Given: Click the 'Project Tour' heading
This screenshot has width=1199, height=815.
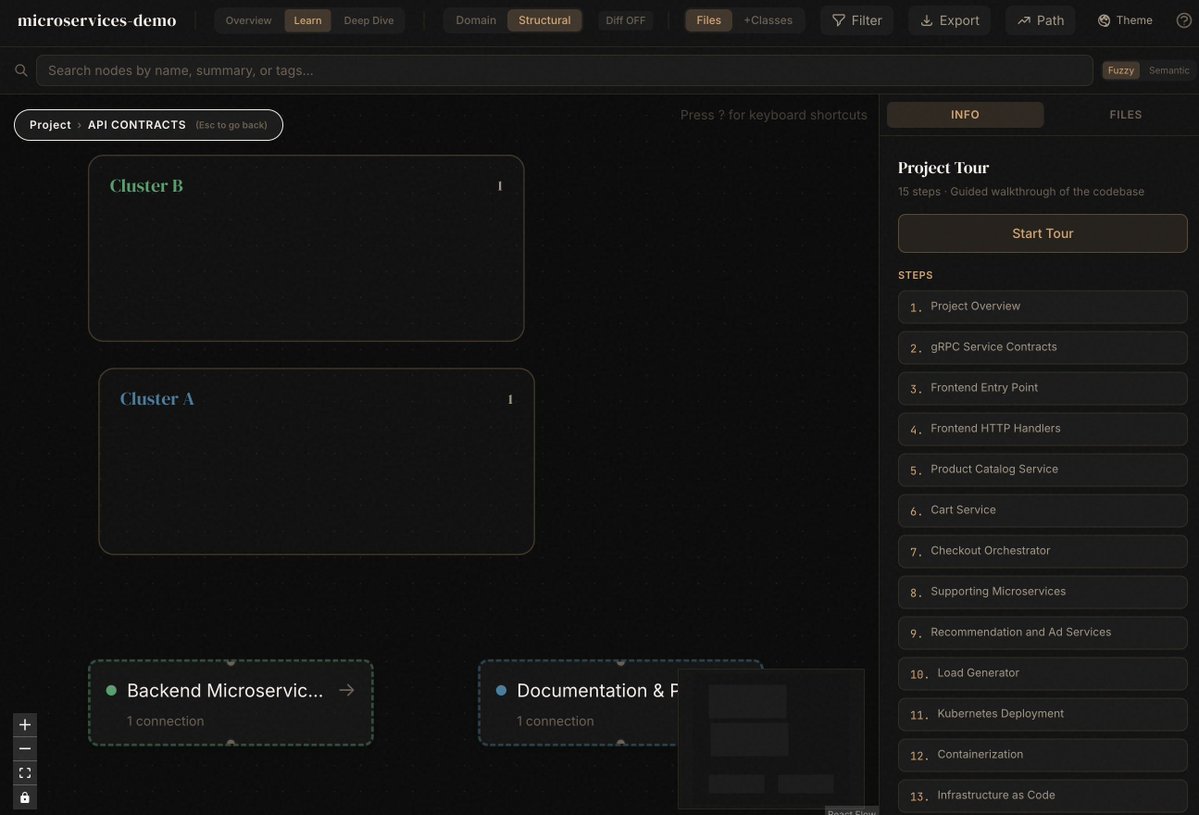Looking at the screenshot, I should pyautogui.click(x=943, y=167).
